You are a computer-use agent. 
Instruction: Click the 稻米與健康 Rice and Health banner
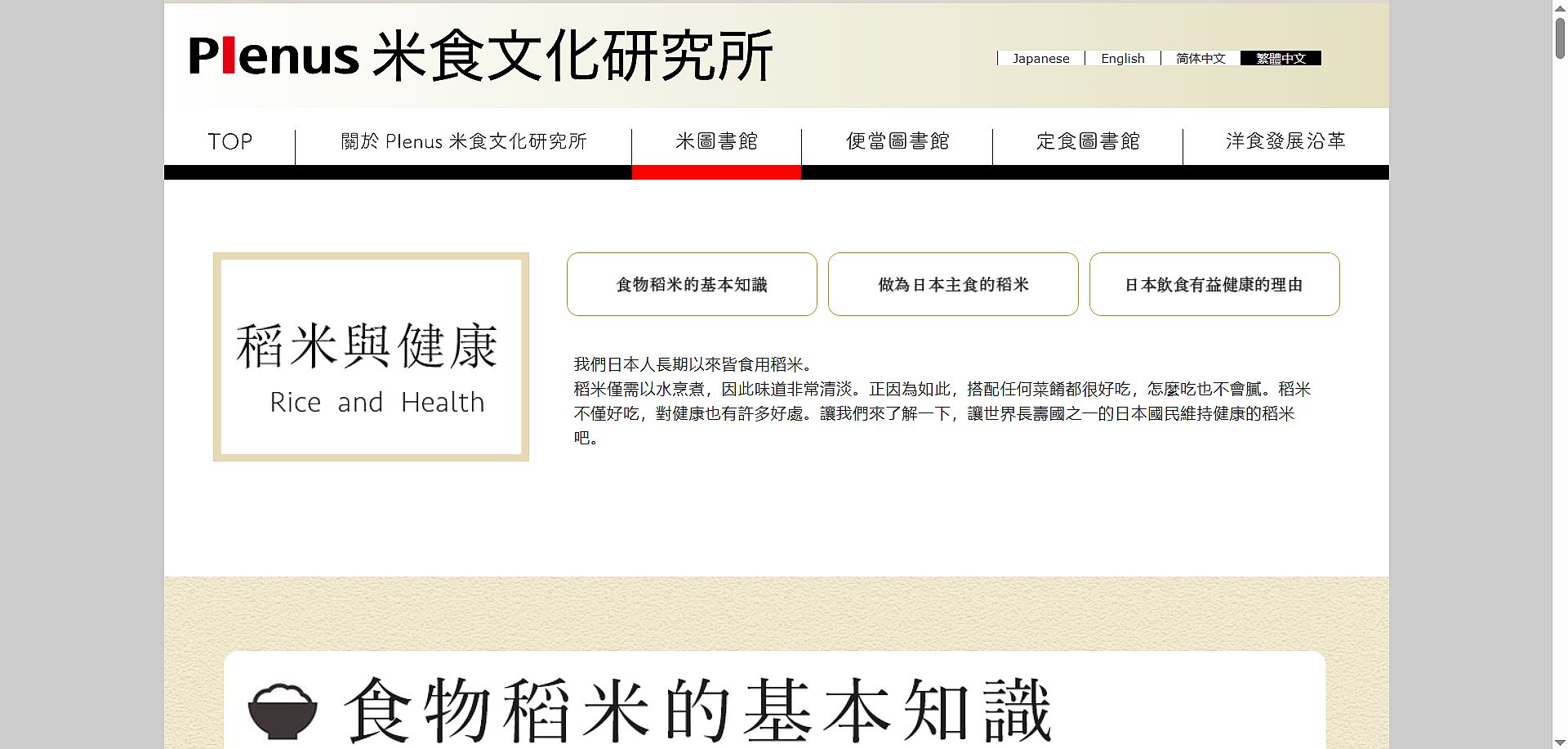pos(371,357)
